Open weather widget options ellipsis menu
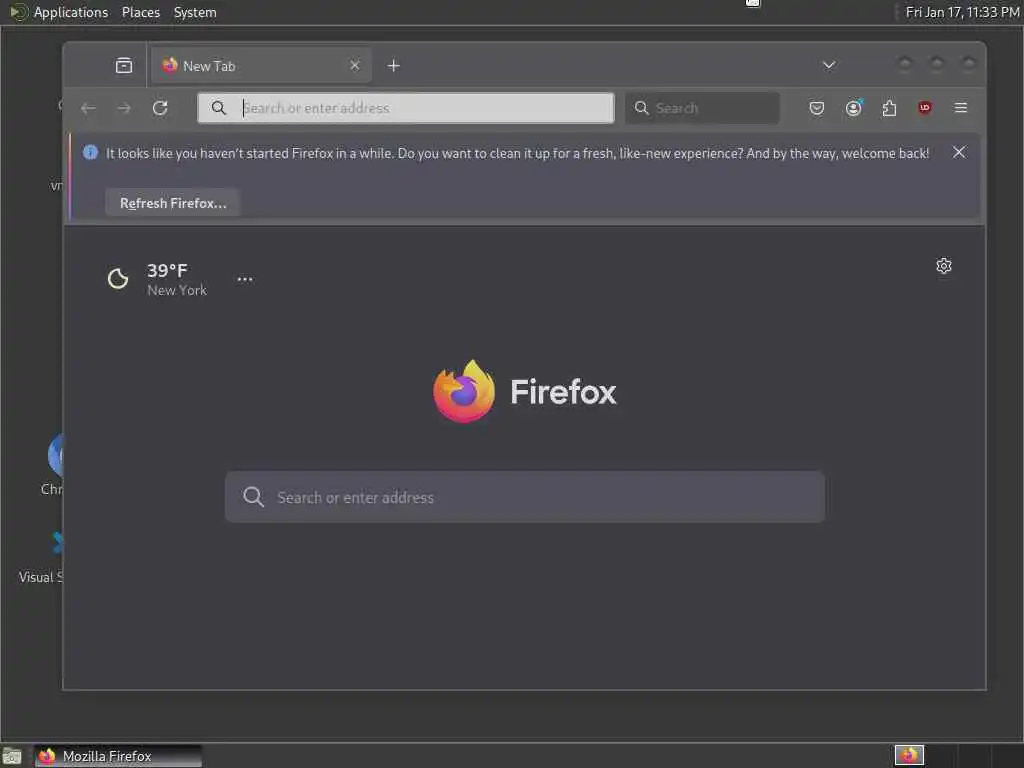Screen dimensions: 1024x768 tap(245, 279)
